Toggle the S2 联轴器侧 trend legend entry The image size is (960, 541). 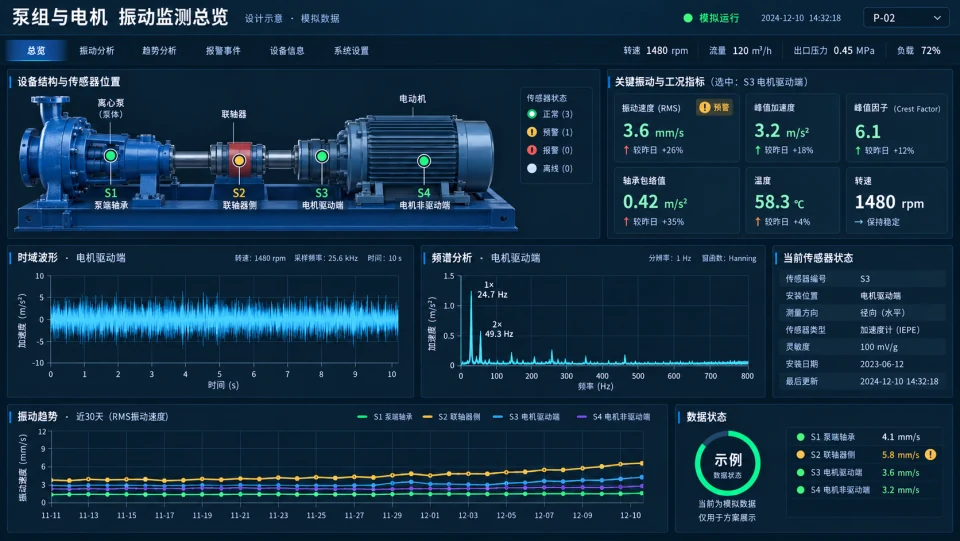[x=452, y=417]
